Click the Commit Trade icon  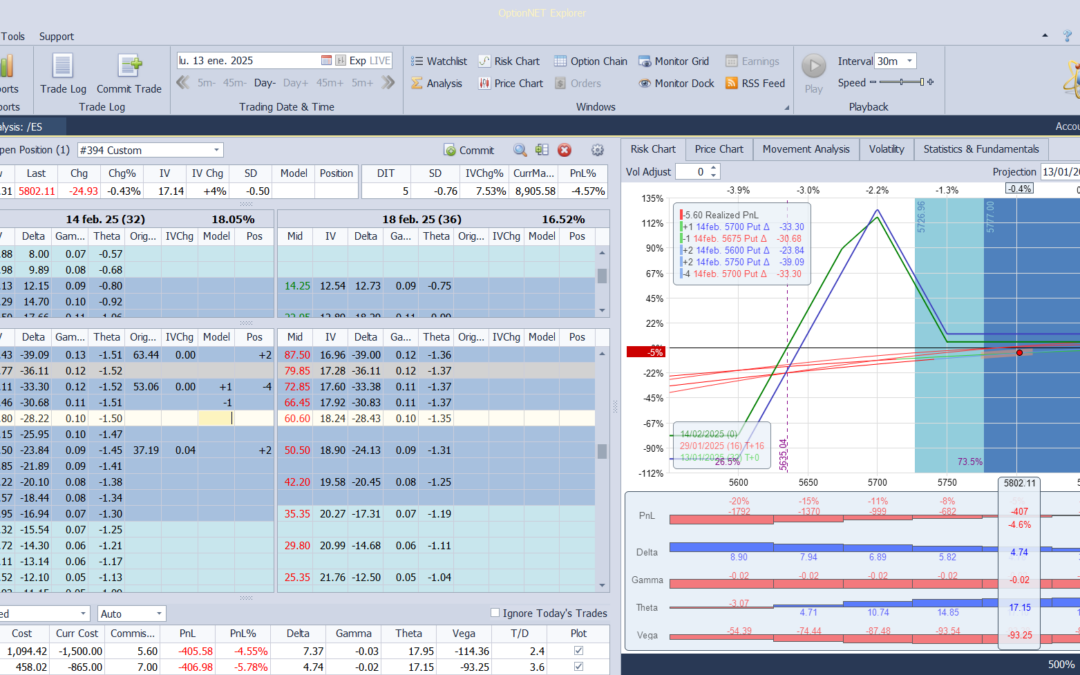(x=129, y=67)
